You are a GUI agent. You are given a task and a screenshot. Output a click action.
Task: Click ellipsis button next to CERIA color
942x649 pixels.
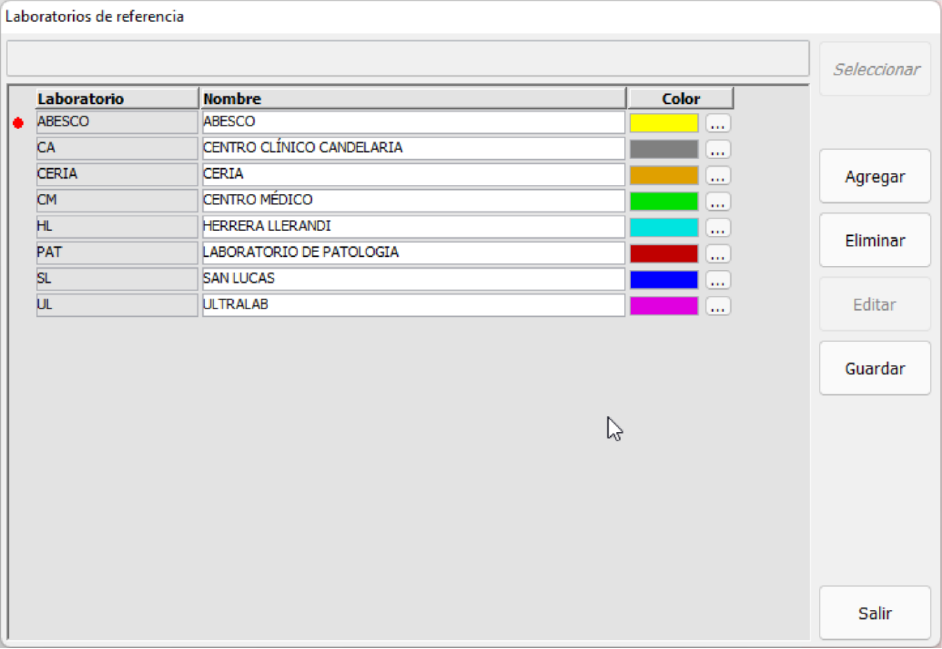pos(718,175)
